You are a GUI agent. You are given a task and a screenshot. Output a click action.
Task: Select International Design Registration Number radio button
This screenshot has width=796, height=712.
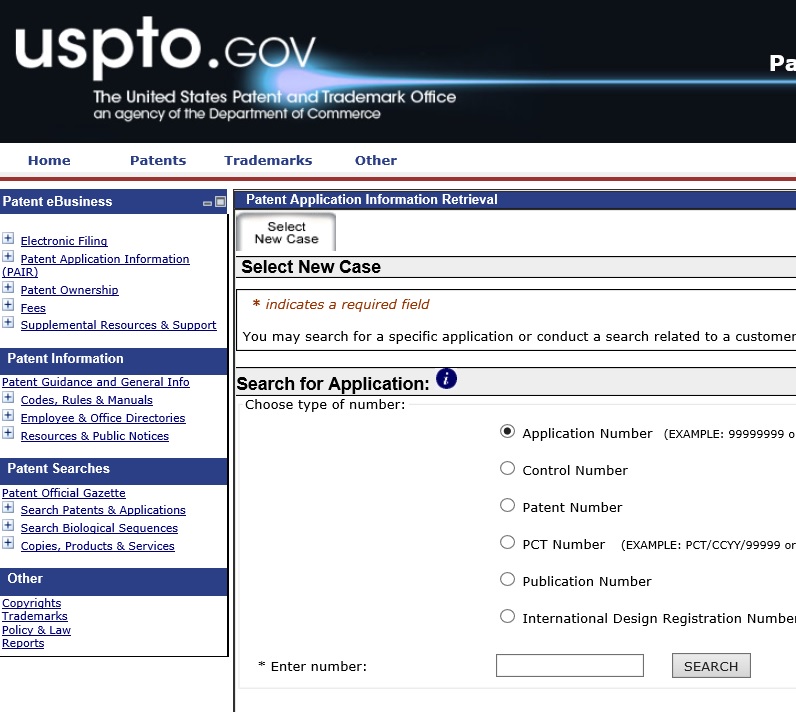(x=507, y=616)
